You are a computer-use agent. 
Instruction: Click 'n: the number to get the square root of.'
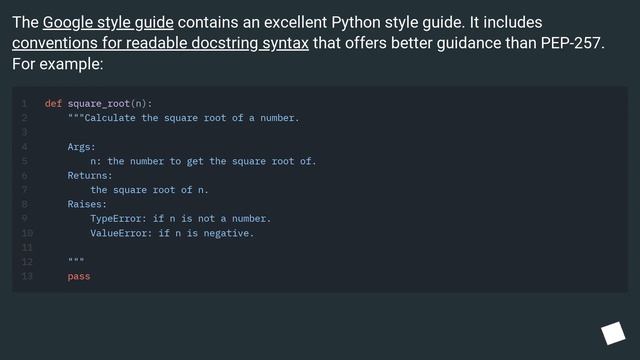tap(203, 161)
